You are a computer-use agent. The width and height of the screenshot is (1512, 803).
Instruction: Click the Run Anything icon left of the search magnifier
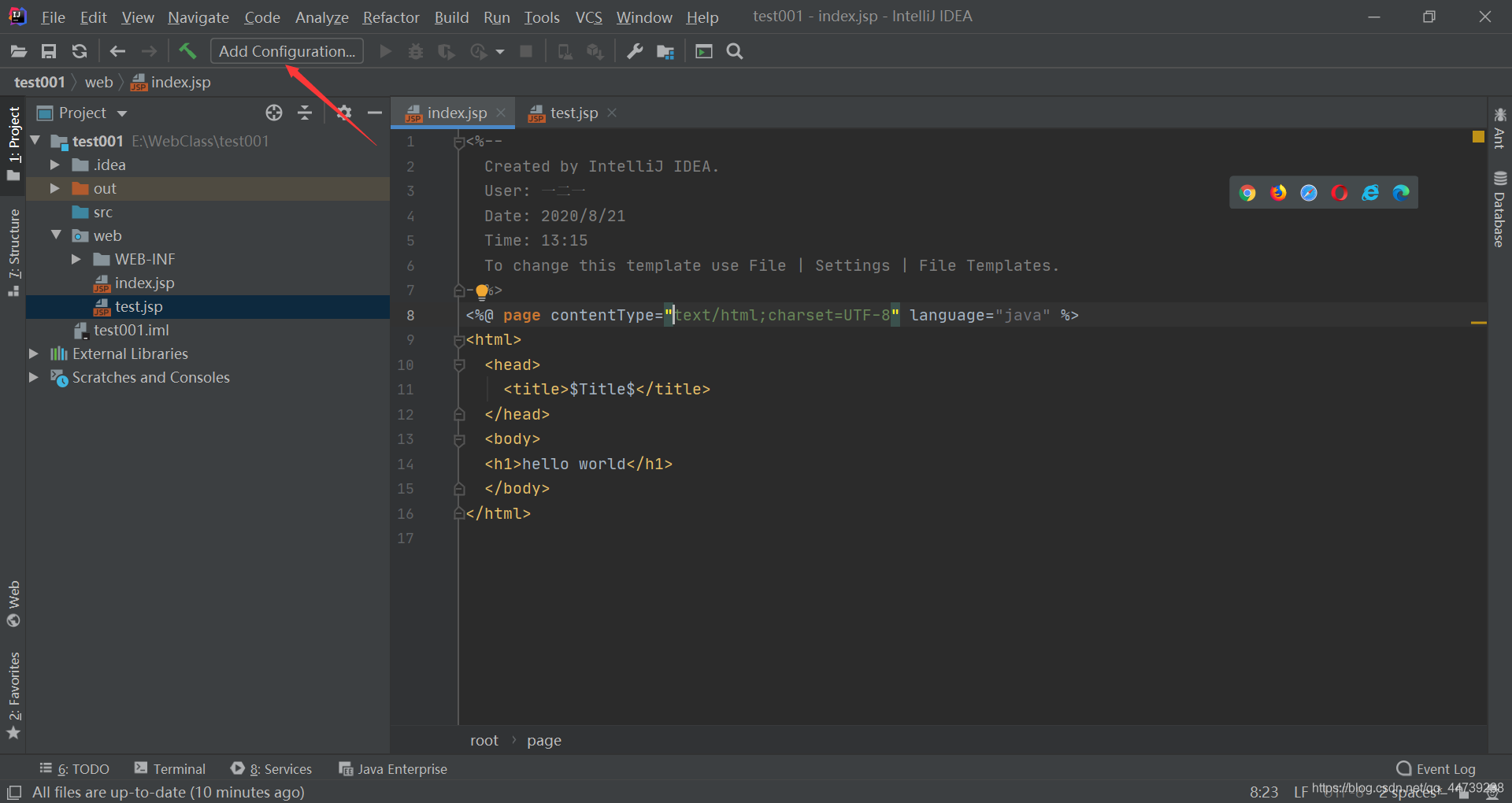704,51
